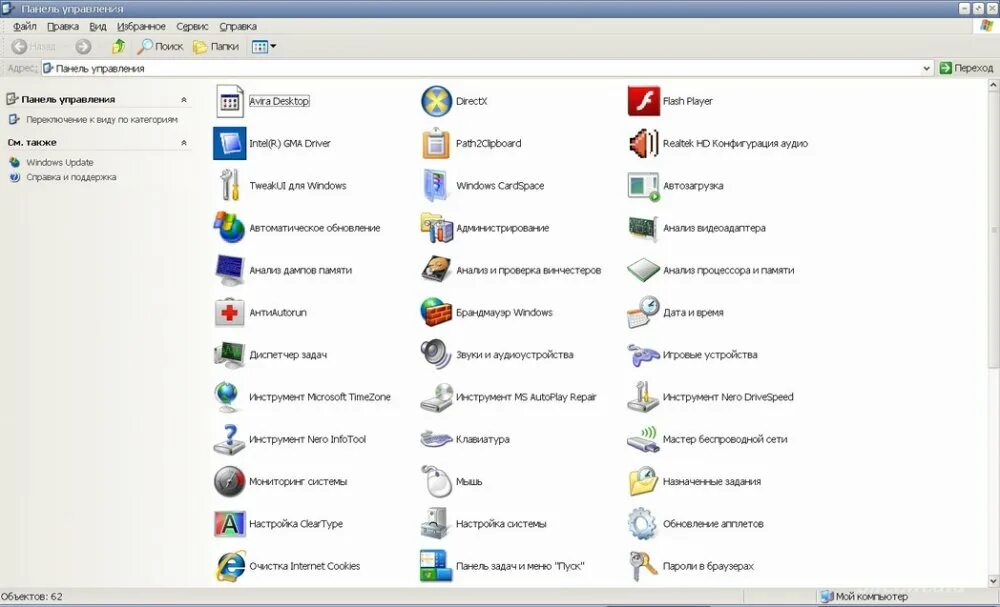Viewport: 1000px width, 607px height.
Task: Open Очистка Internet Cookies icon
Action: [230, 566]
